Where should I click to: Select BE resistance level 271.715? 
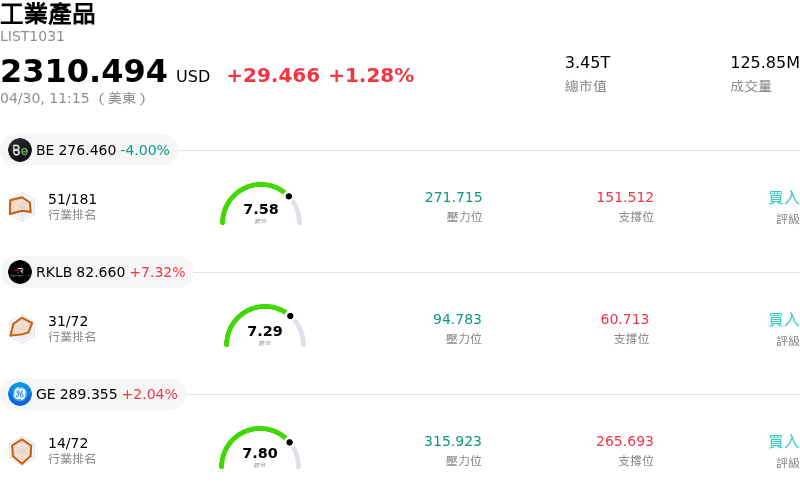pos(453,198)
